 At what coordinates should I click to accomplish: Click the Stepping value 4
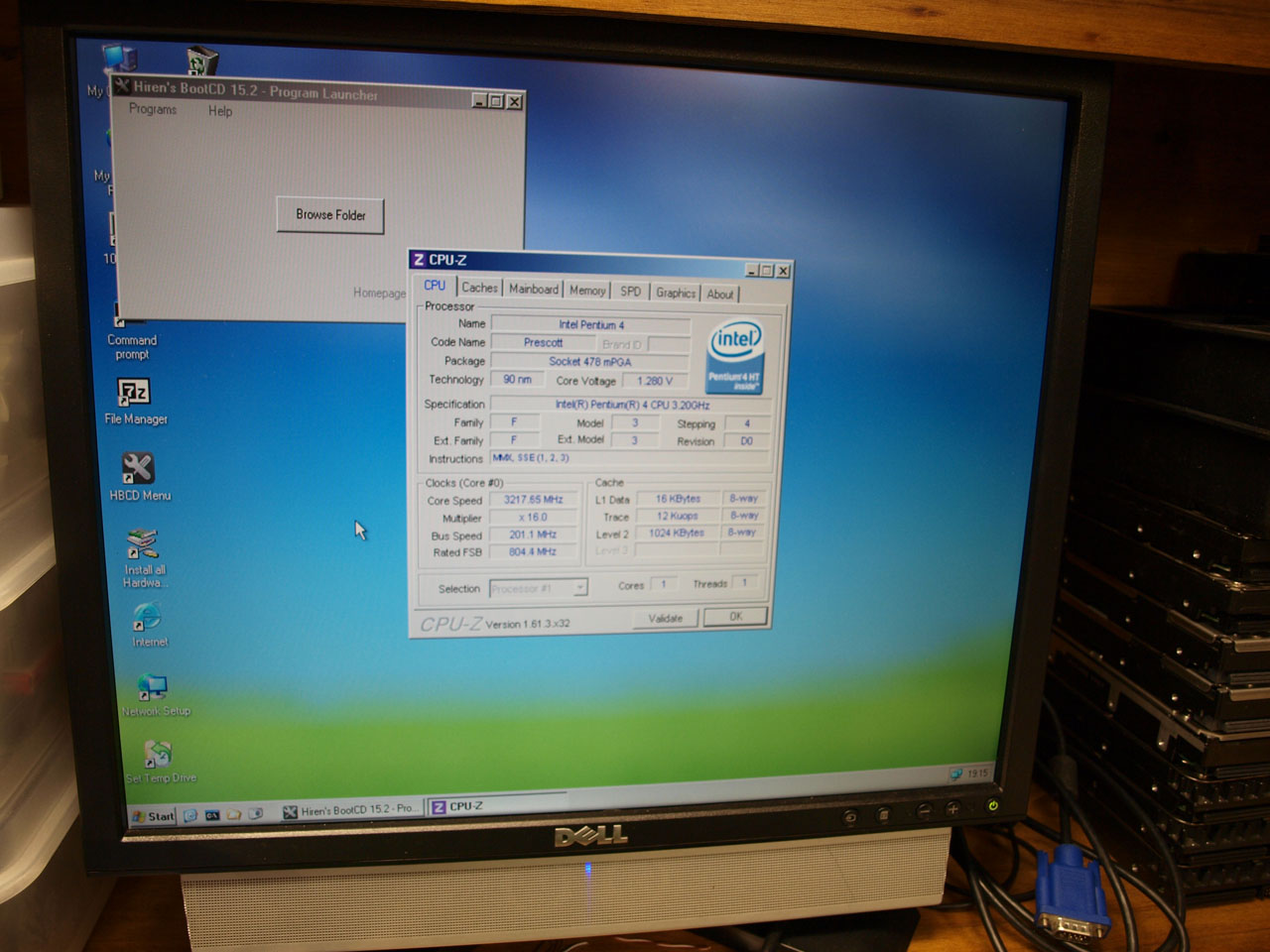click(747, 423)
